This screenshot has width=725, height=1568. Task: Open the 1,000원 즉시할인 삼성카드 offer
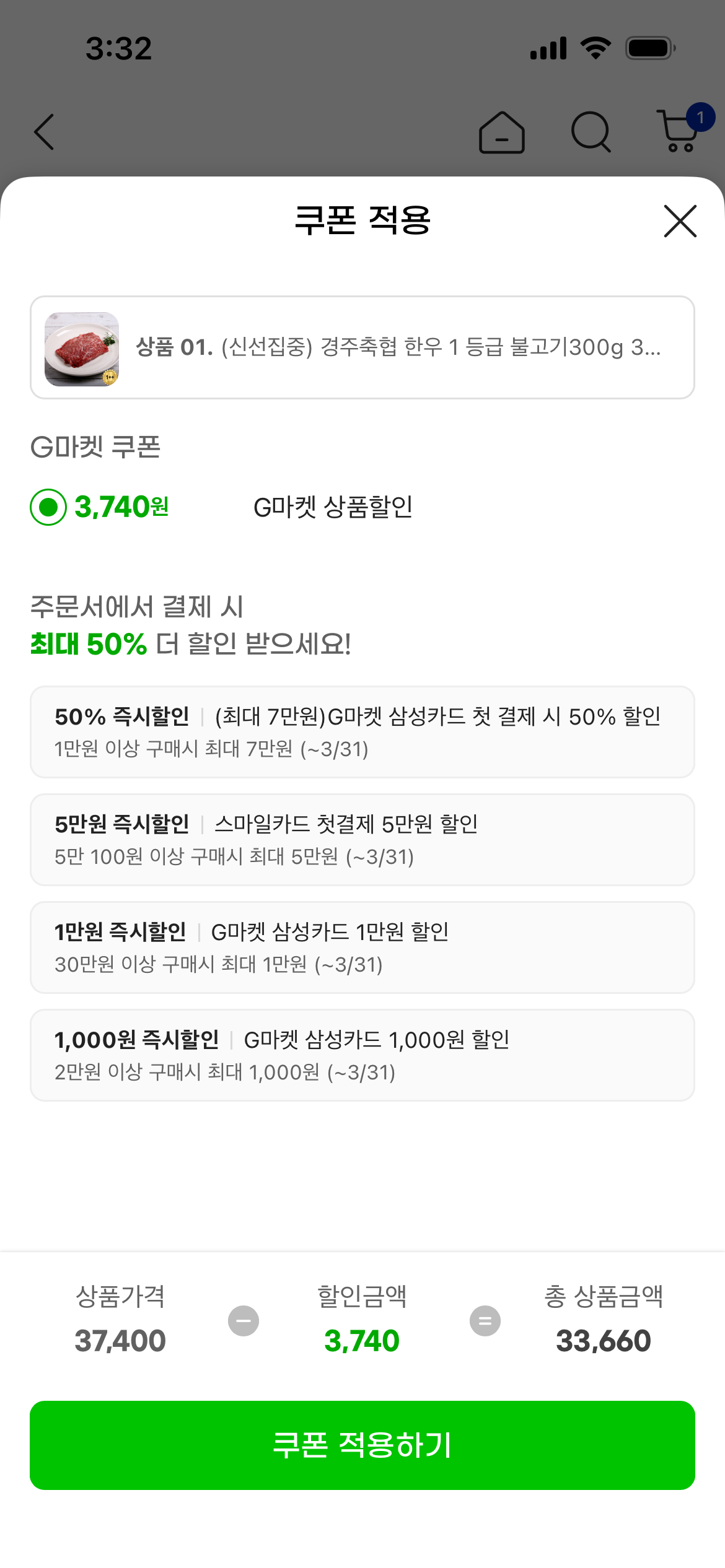pos(362,1055)
